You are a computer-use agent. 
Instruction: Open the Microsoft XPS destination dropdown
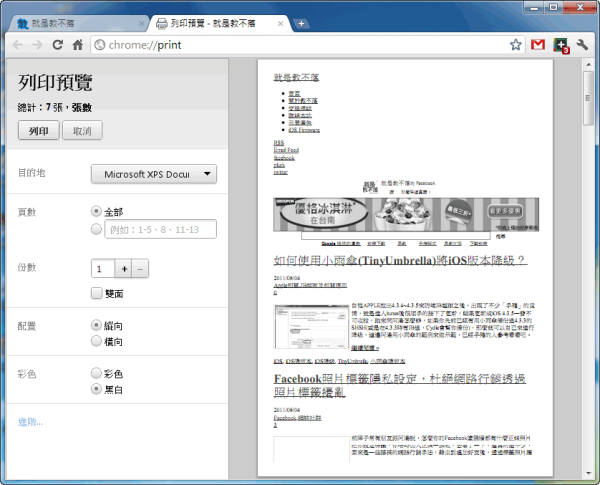(154, 174)
